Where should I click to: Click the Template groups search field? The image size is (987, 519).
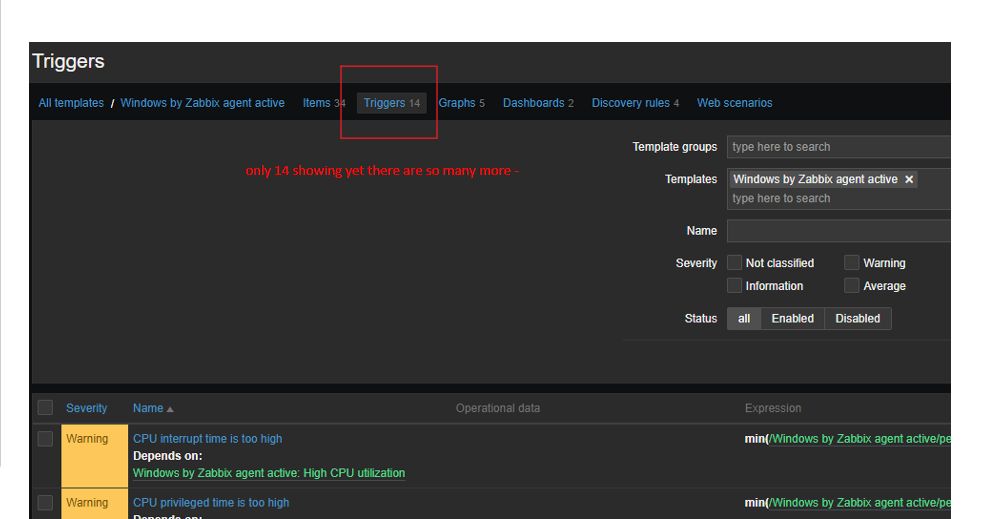tap(838, 147)
